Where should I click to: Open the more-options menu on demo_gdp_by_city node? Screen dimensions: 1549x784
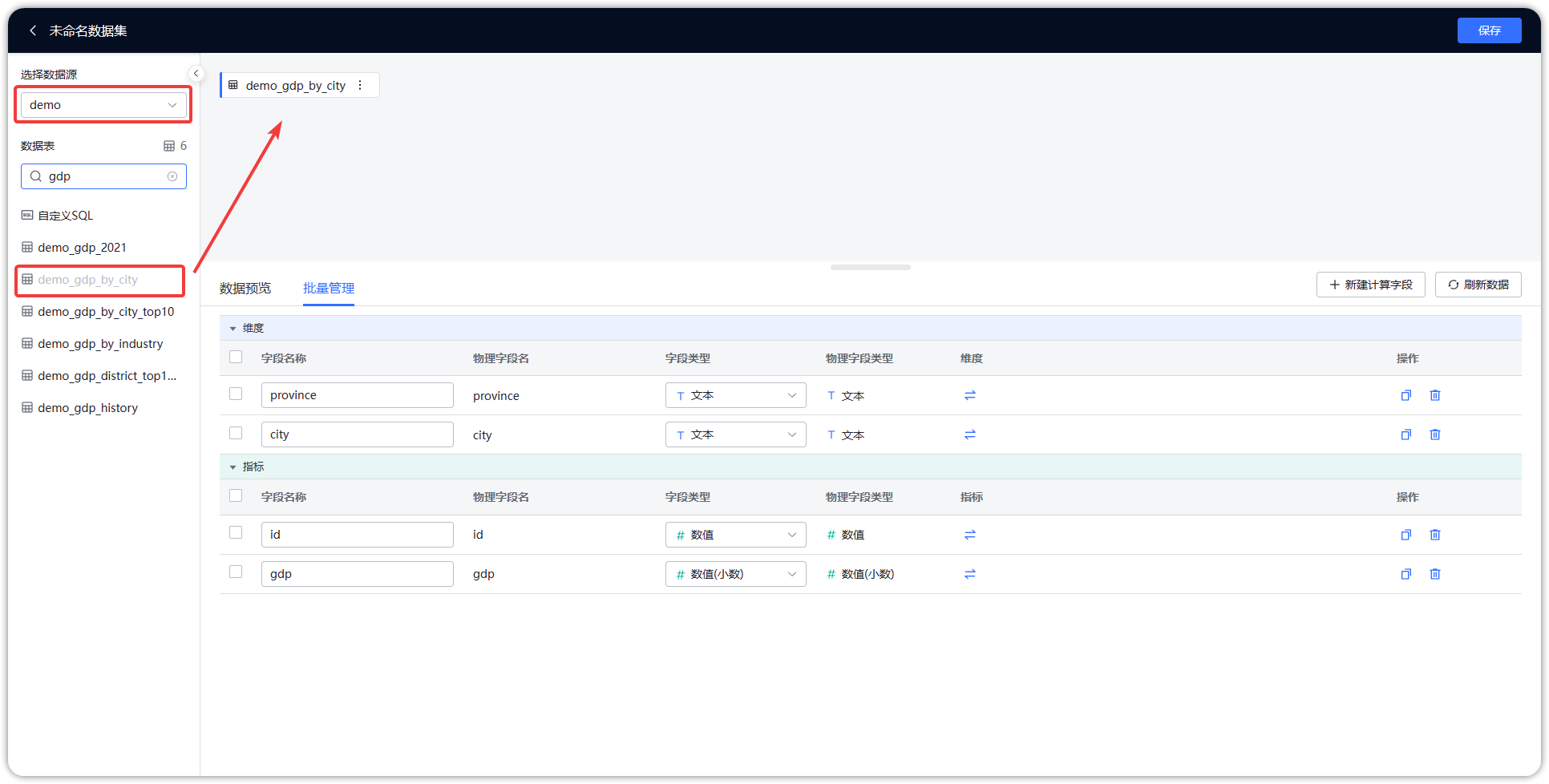360,85
